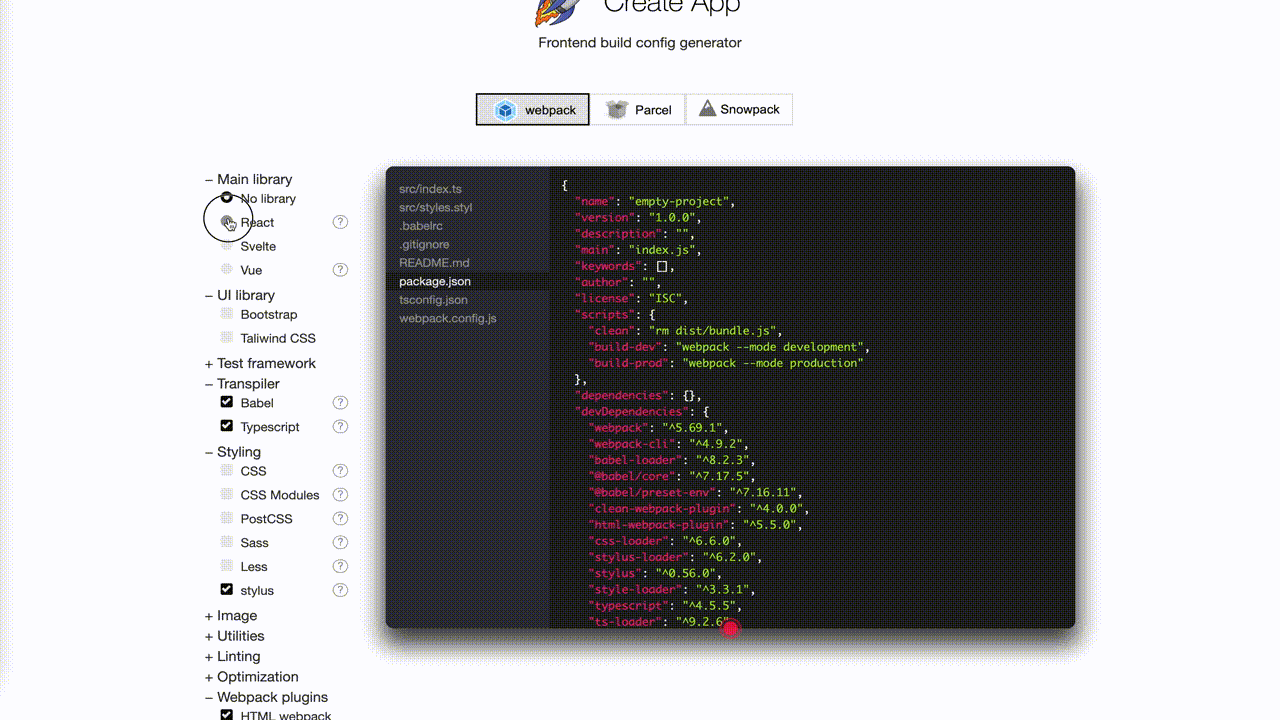The width and height of the screenshot is (1280, 720).
Task: Open the Babel help question mark icon
Action: [x=340, y=402]
